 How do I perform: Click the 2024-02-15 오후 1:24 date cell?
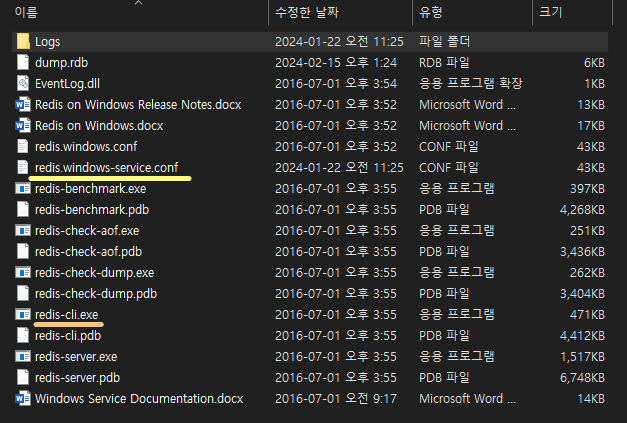(x=336, y=63)
